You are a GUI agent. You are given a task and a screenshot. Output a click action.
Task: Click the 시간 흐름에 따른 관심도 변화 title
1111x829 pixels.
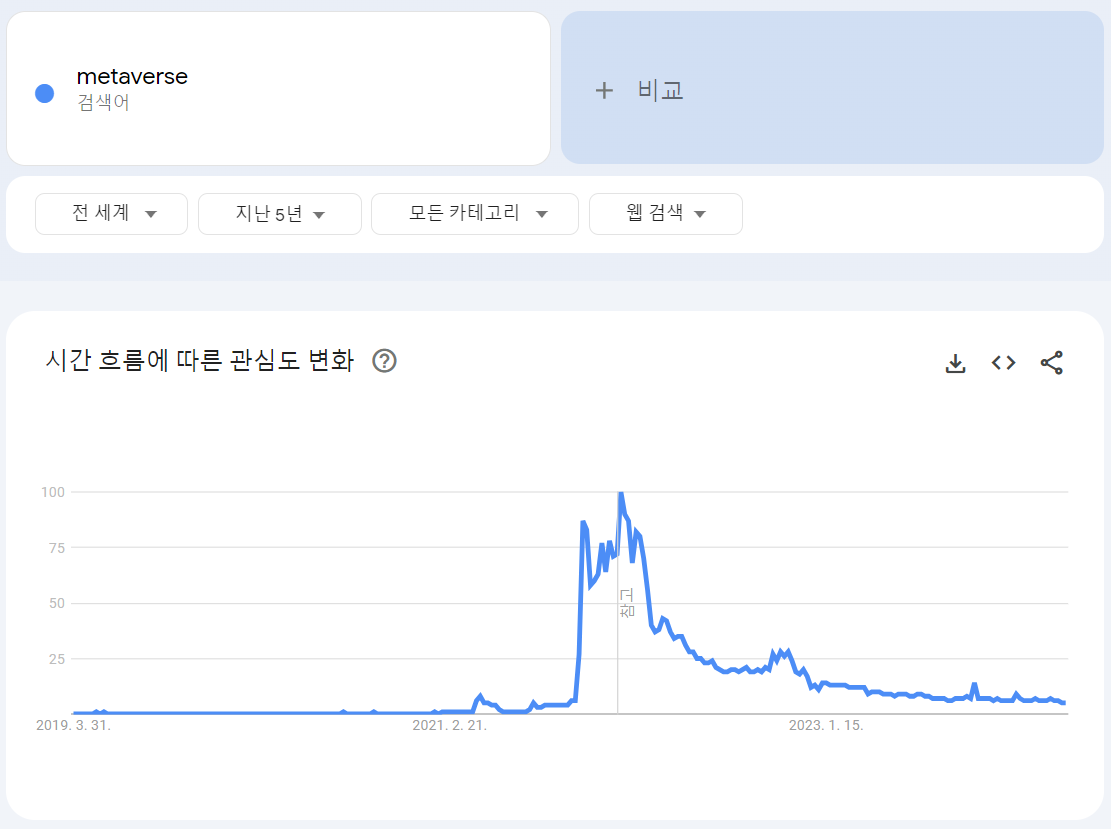[x=200, y=361]
